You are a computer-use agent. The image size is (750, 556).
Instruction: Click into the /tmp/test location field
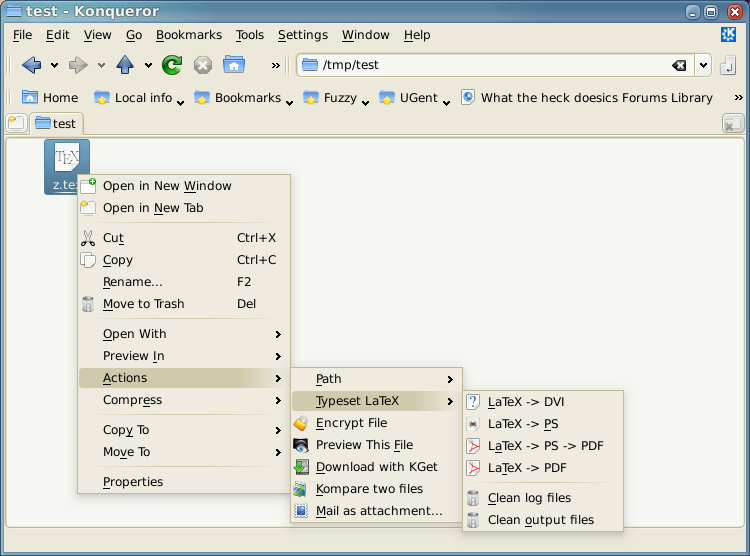coord(493,65)
